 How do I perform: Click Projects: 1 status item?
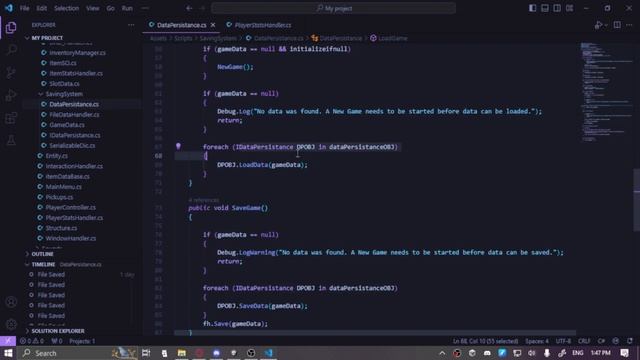point(82,341)
